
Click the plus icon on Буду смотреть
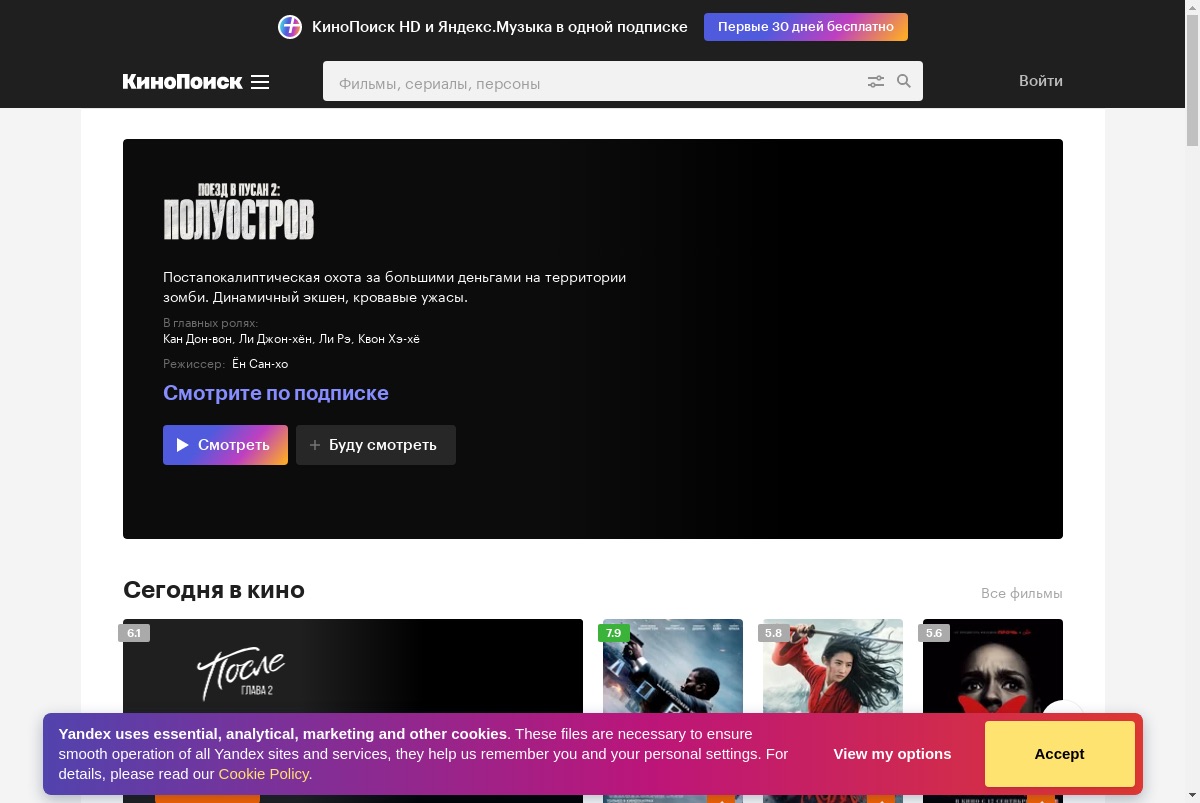coord(315,445)
